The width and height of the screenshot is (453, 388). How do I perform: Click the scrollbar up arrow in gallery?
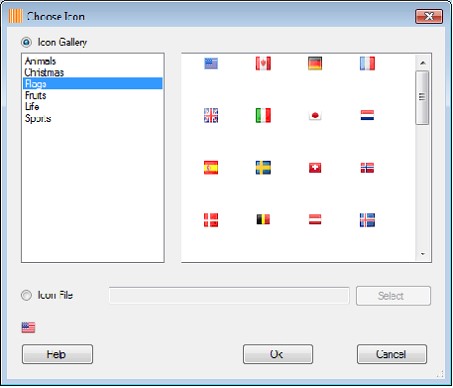[x=423, y=63]
